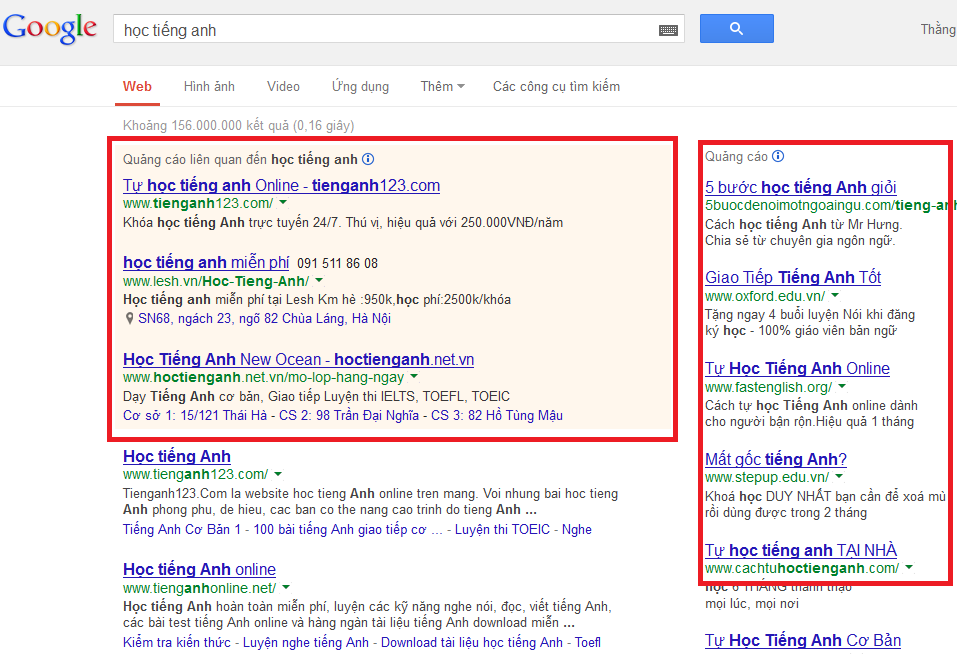Expand arrow beside www.fastenglish.org/
957x654 pixels.
tap(842, 386)
